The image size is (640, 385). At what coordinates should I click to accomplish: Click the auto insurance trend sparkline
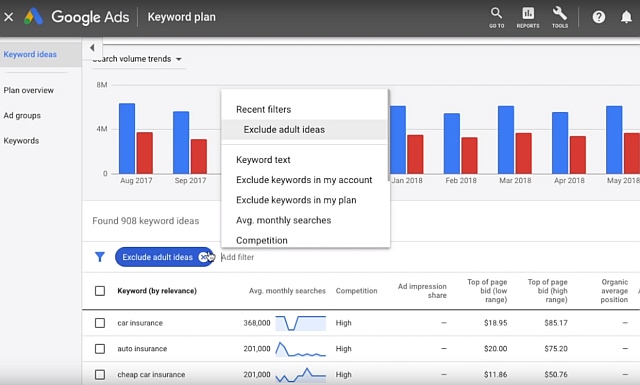tap(301, 349)
